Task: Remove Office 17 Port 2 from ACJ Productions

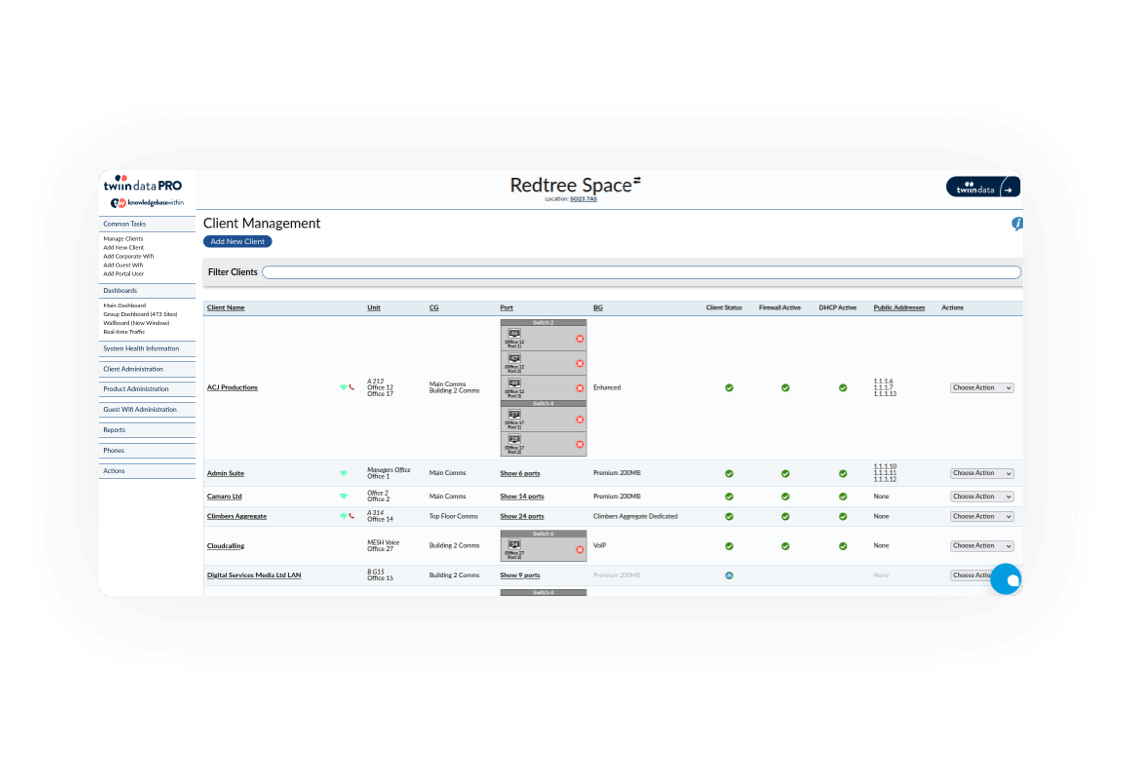Action: pyautogui.click(x=580, y=444)
